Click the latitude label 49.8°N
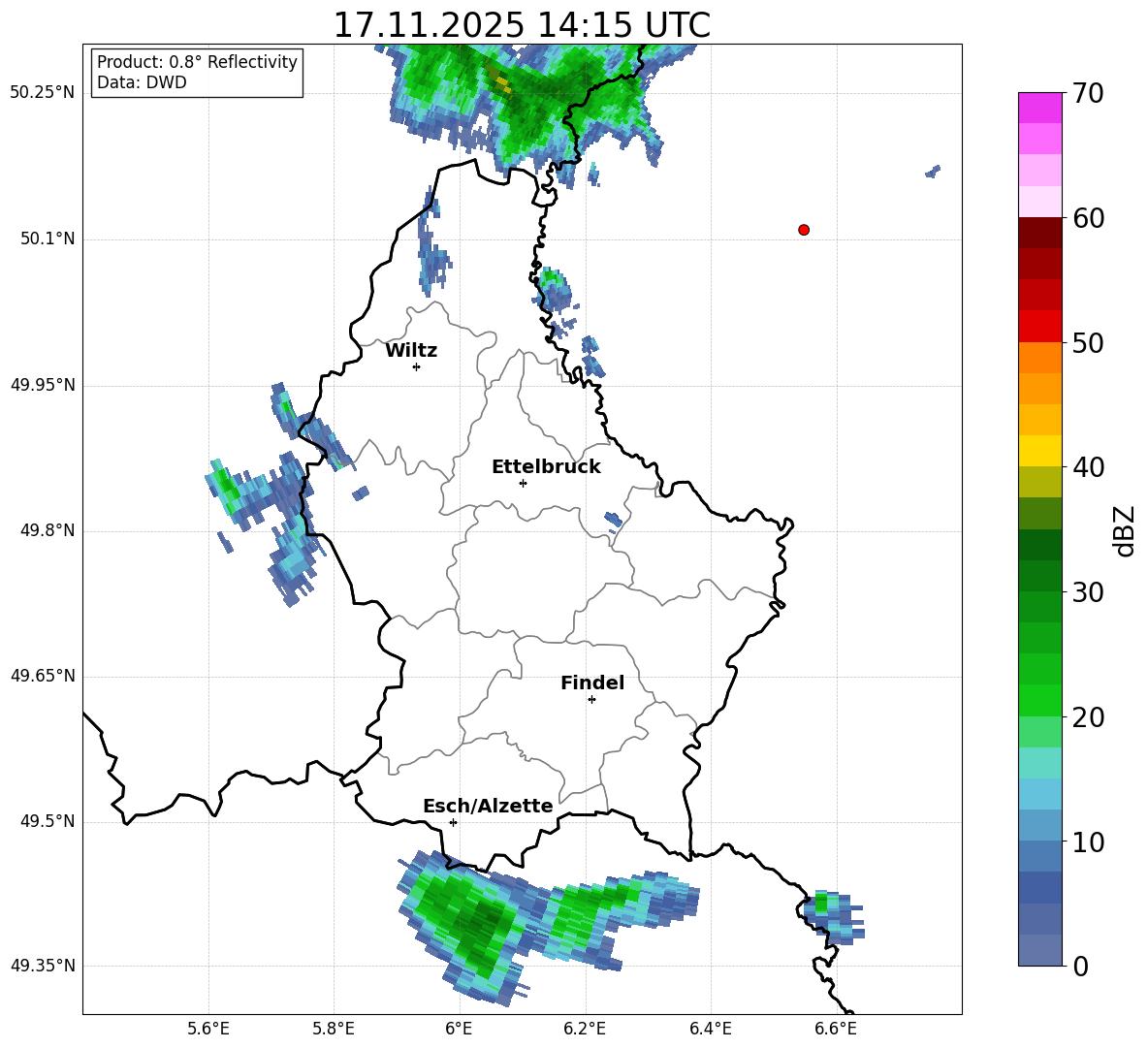 pos(48,530)
